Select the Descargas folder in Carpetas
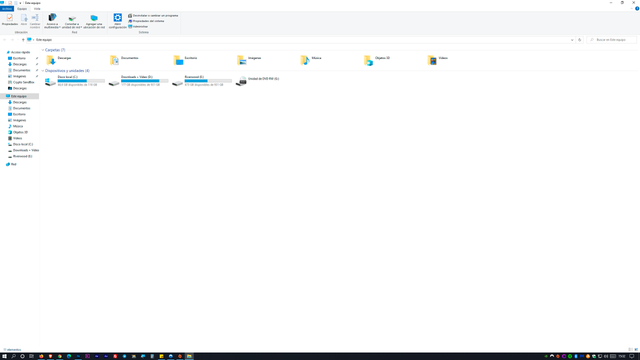 (59, 60)
